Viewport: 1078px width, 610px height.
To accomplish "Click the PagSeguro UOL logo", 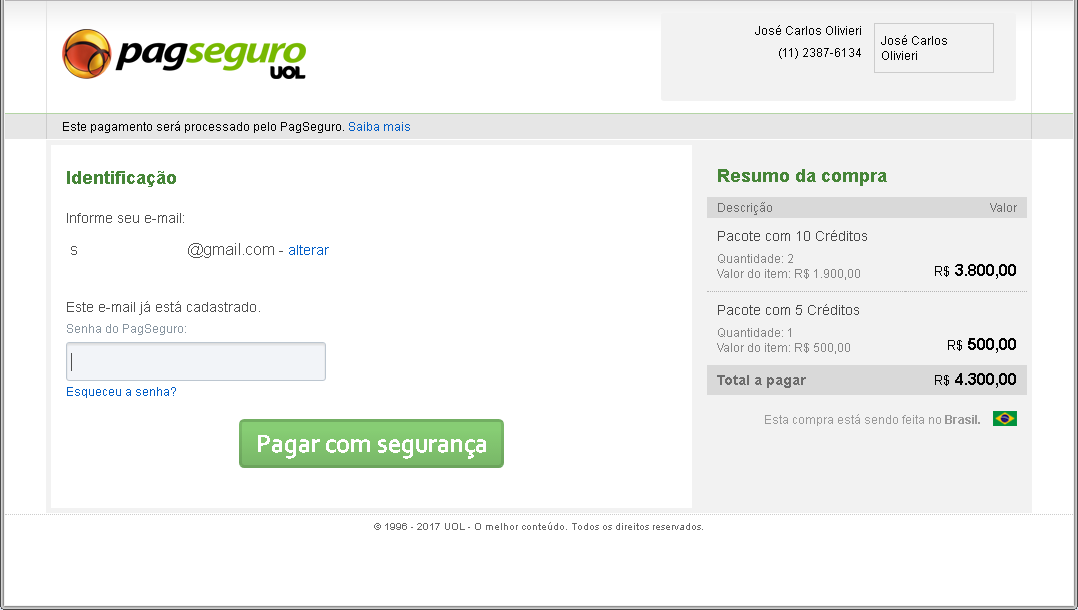I will click(x=184, y=54).
